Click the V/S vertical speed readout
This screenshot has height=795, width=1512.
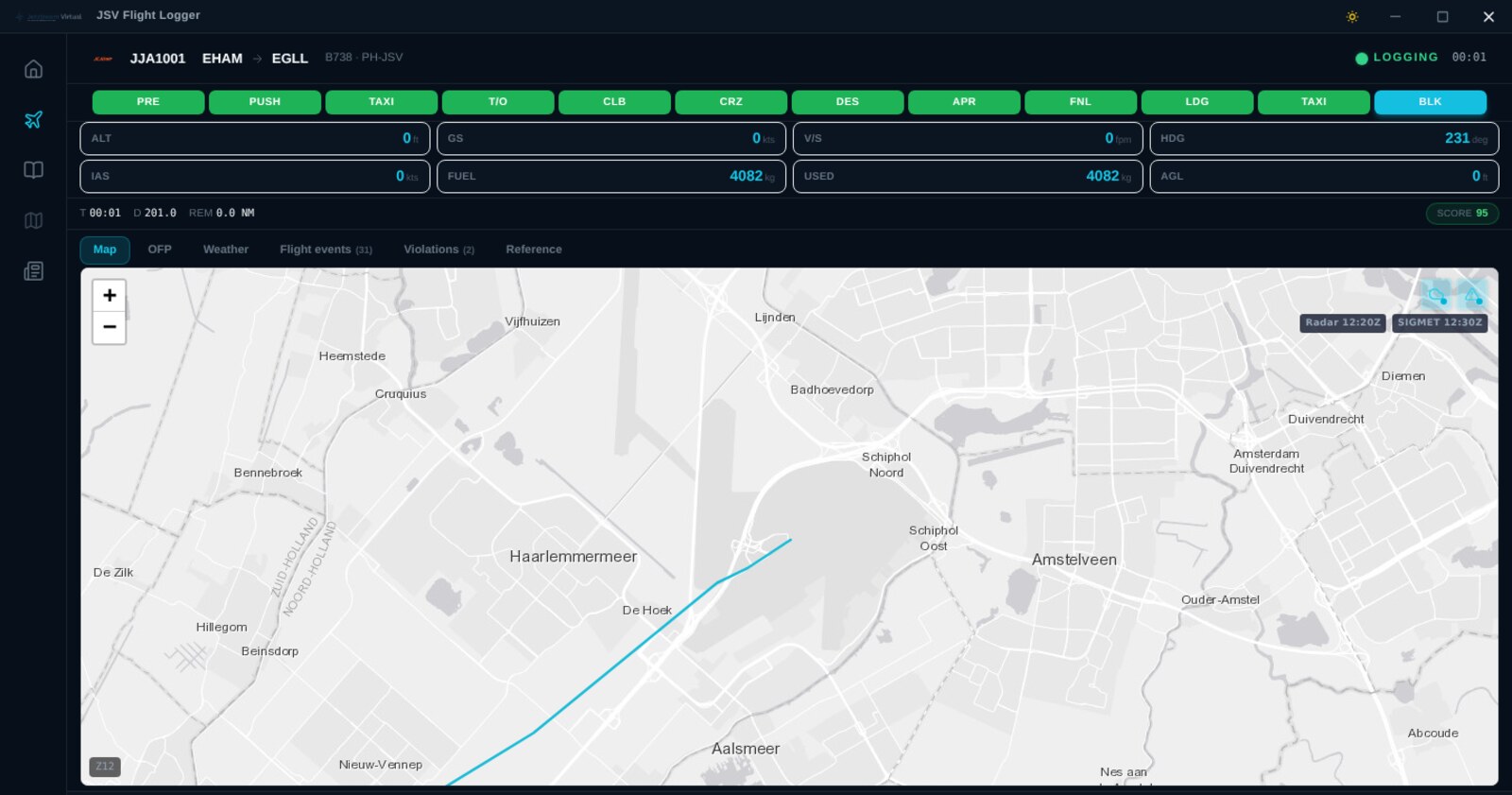pos(968,139)
